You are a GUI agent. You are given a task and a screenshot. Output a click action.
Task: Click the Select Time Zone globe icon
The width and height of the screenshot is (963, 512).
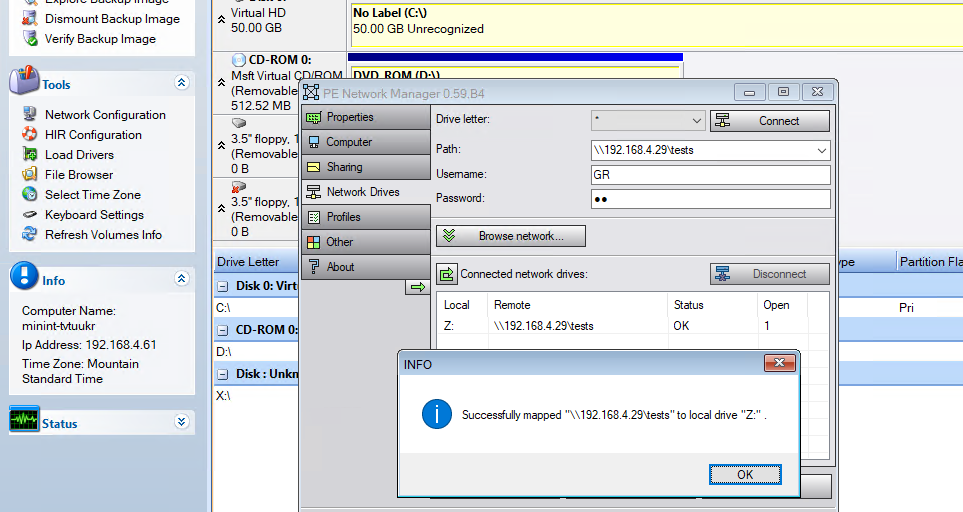(29, 193)
